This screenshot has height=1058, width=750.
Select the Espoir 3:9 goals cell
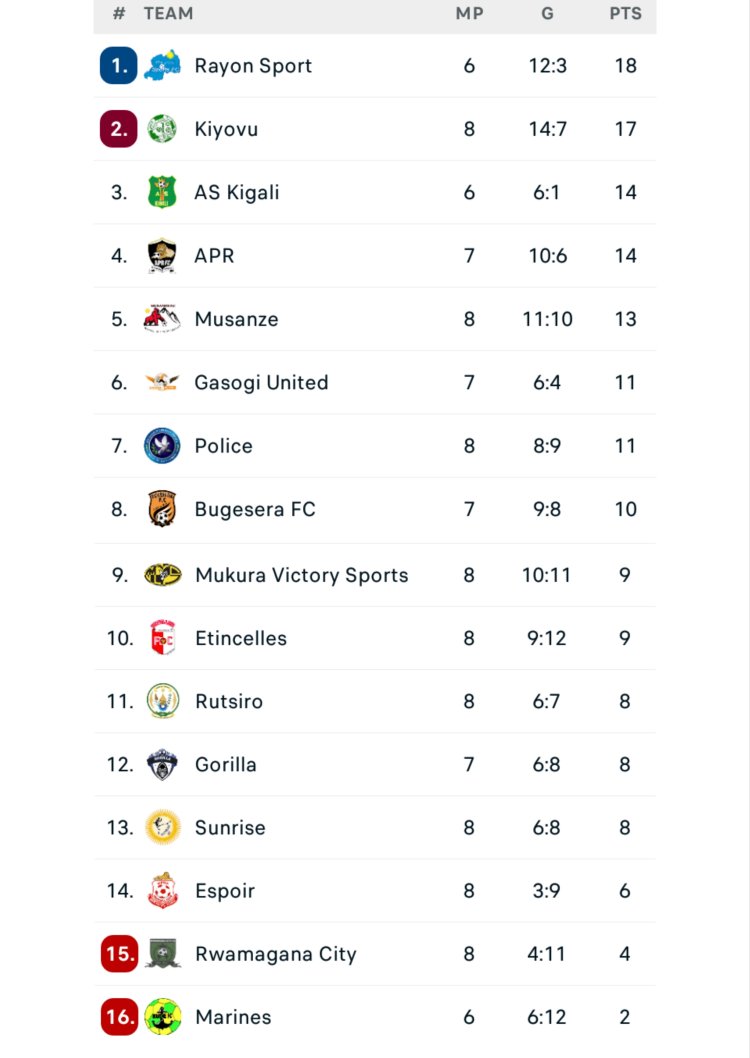(546, 890)
